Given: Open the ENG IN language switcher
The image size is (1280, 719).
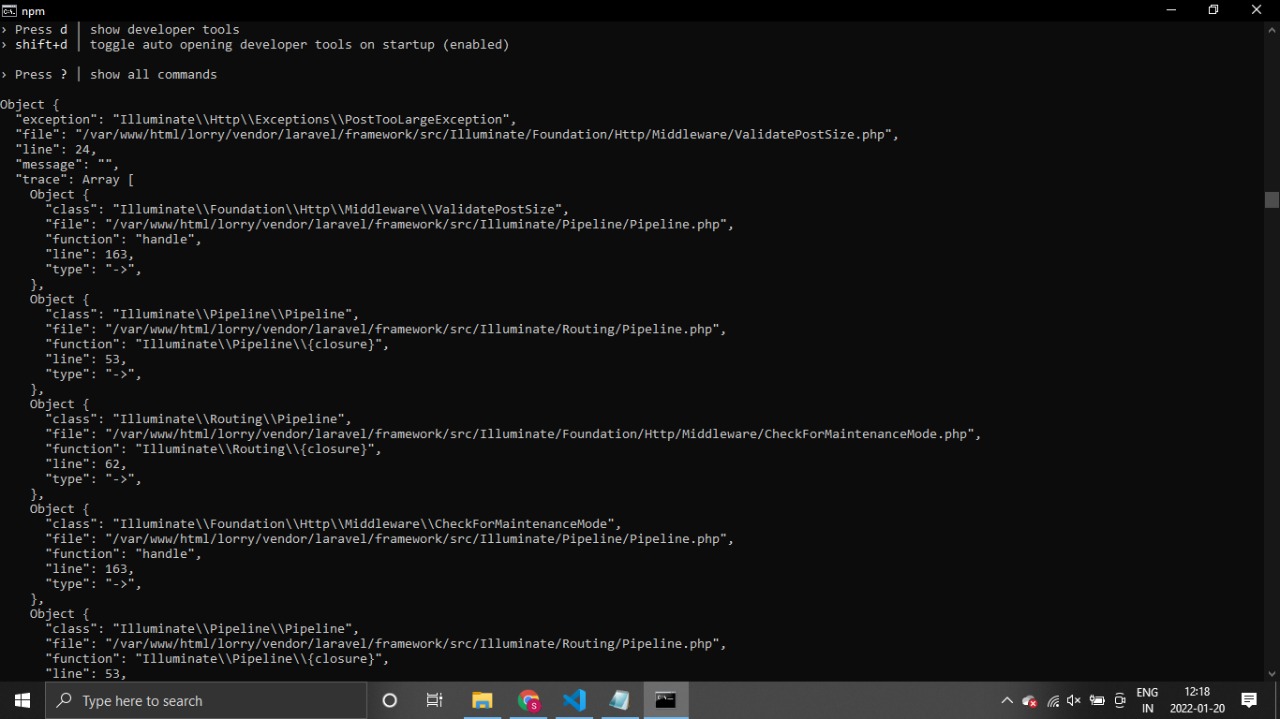Looking at the screenshot, I should tap(1147, 700).
